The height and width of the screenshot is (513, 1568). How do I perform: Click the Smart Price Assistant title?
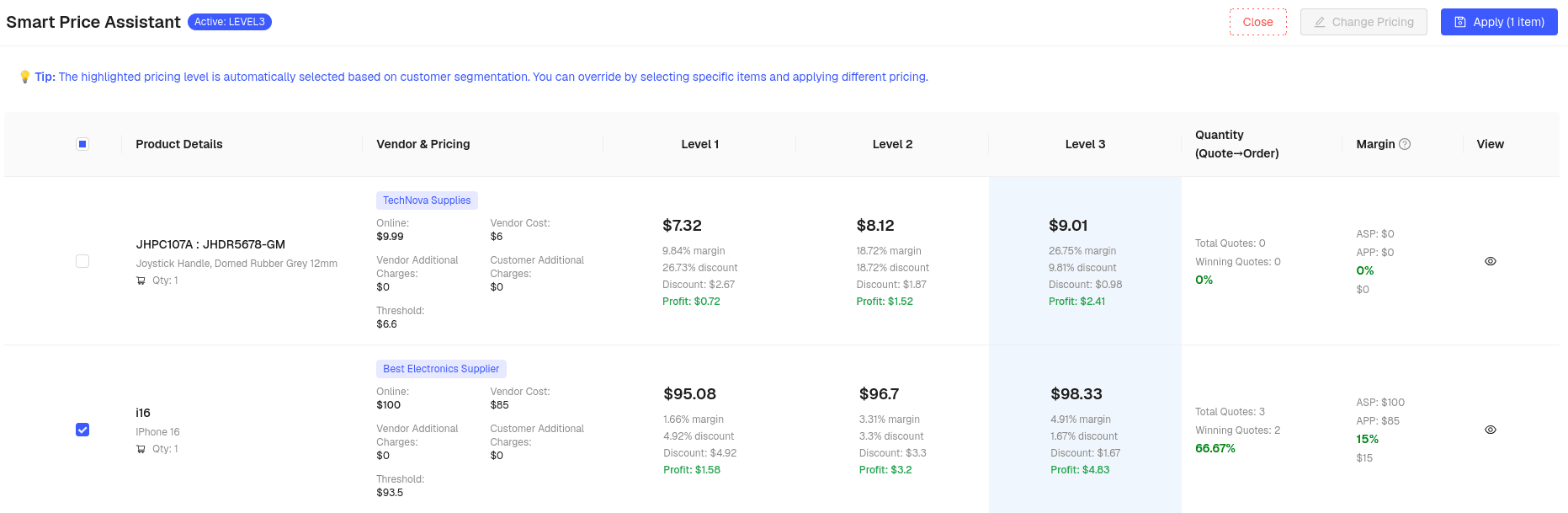click(93, 22)
